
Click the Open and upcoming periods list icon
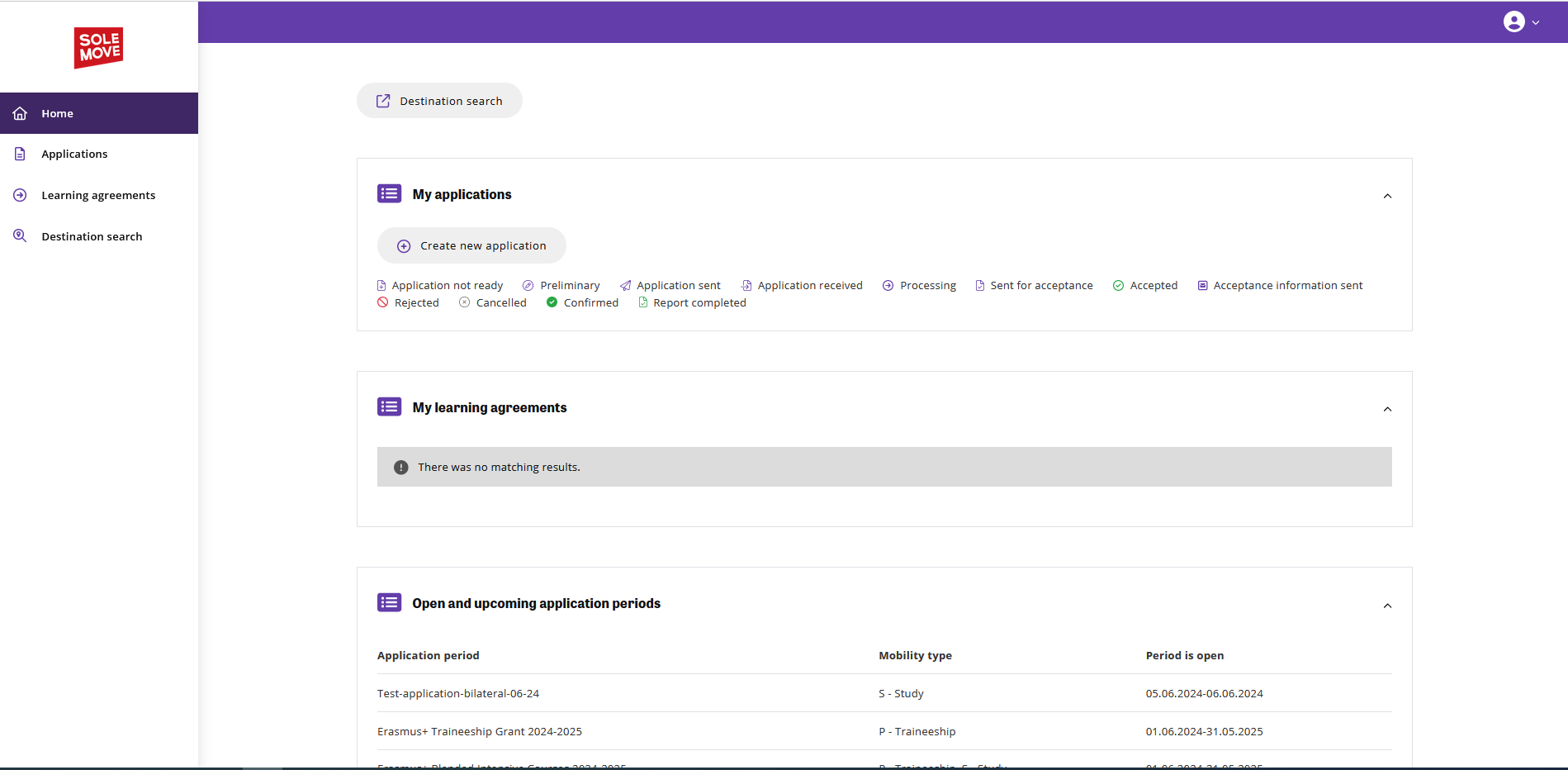coord(389,603)
